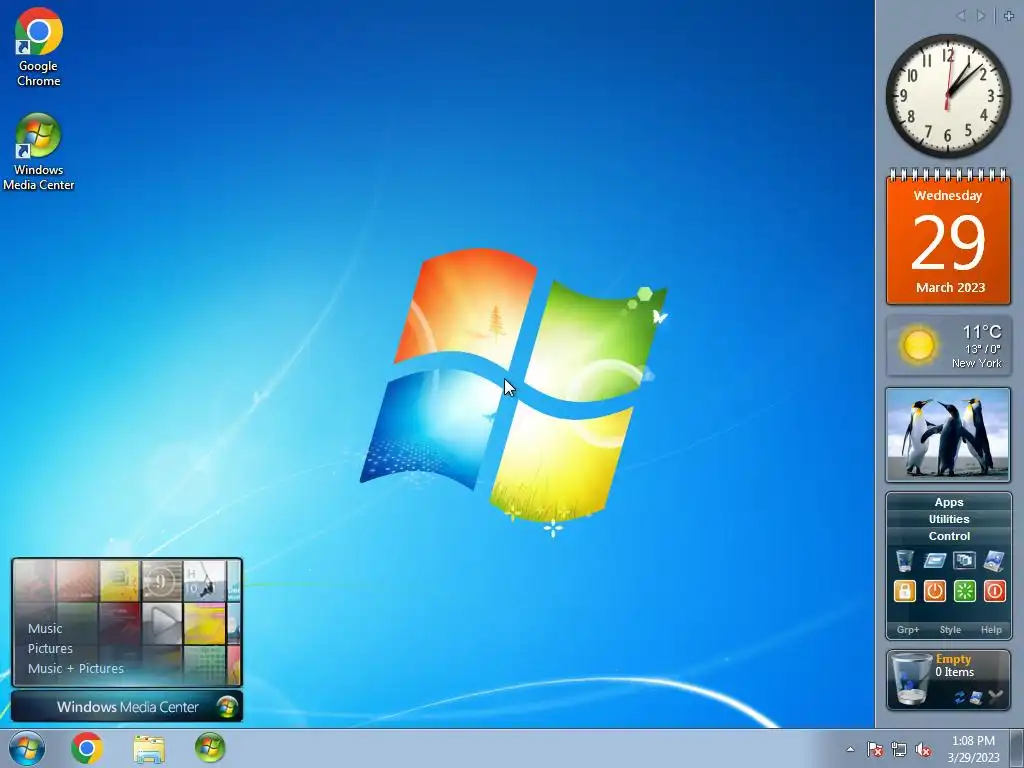Click the plus to add gadgets
The image size is (1024, 768).
coord(1009,16)
